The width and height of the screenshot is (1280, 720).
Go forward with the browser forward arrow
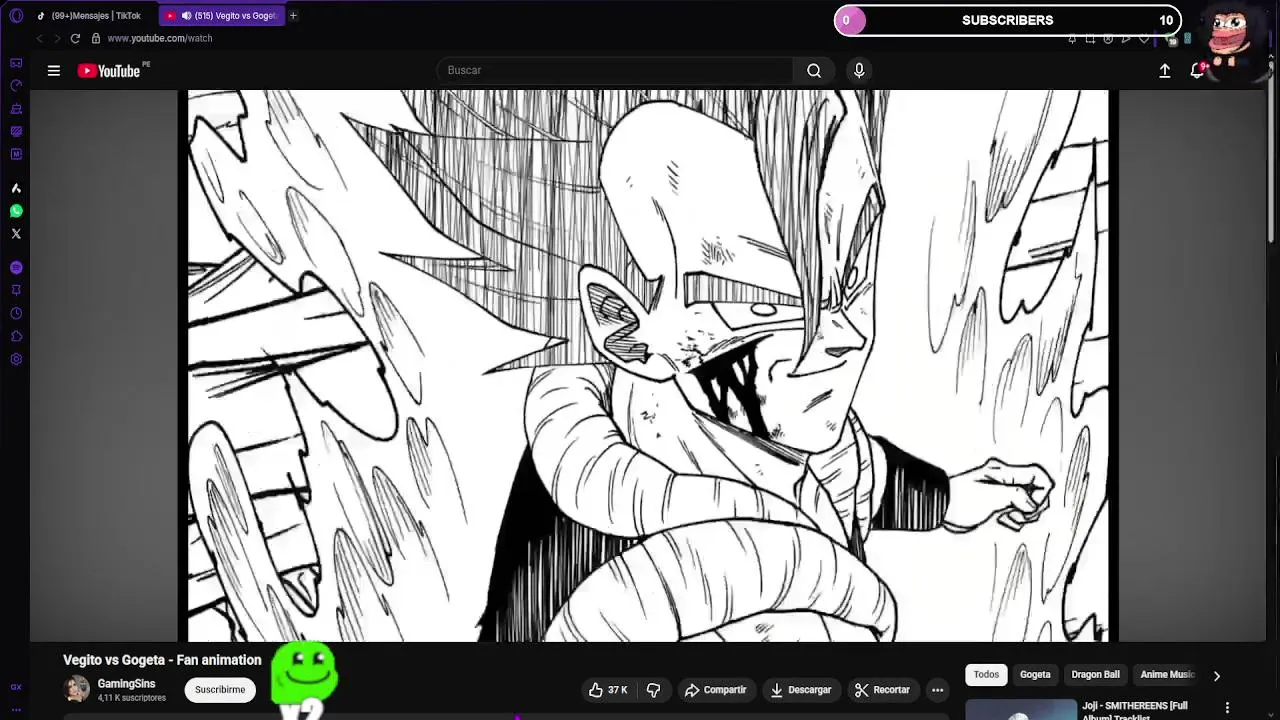click(57, 38)
